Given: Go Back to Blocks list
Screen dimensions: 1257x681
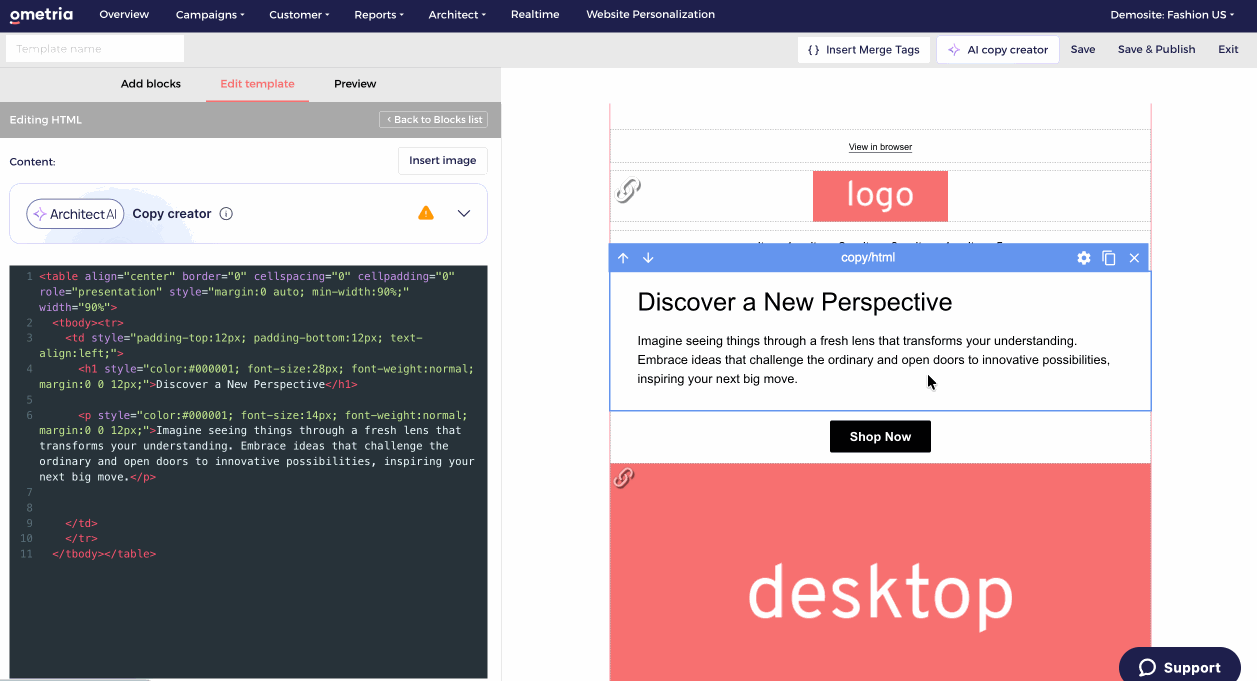Looking at the screenshot, I should (433, 120).
